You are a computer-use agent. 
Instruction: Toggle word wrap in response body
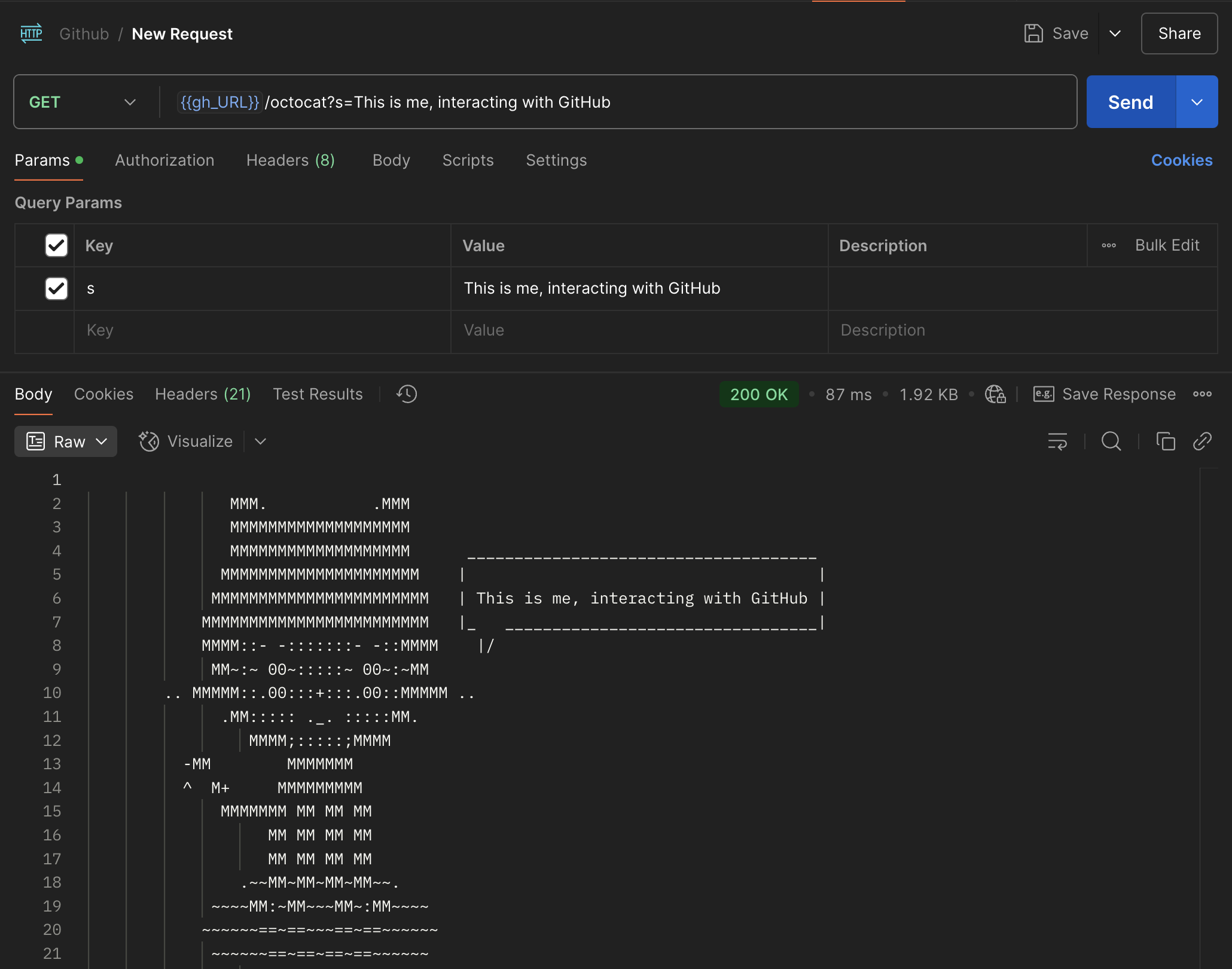point(1057,441)
